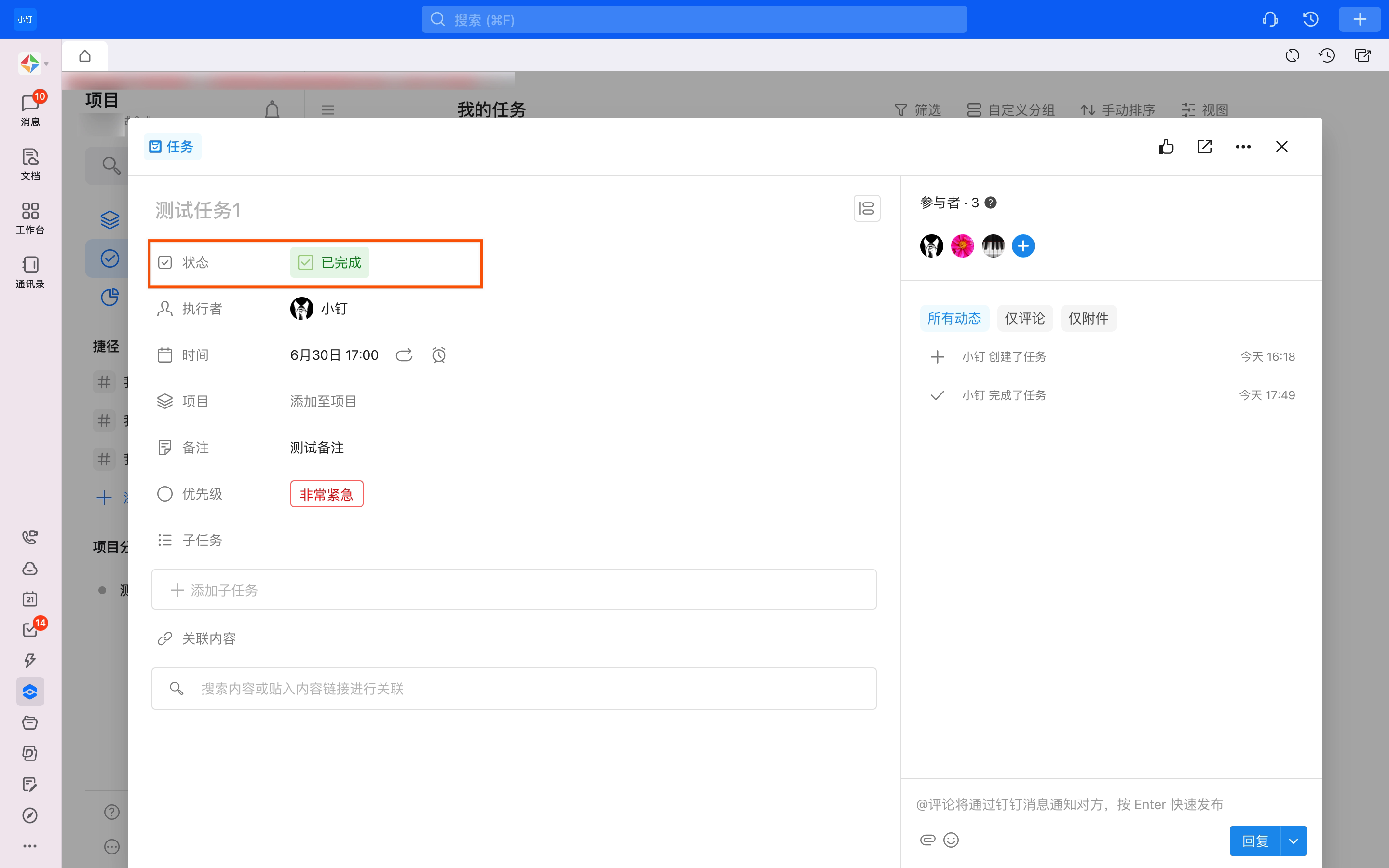Open 消息 in the left sidebar

coord(30,109)
